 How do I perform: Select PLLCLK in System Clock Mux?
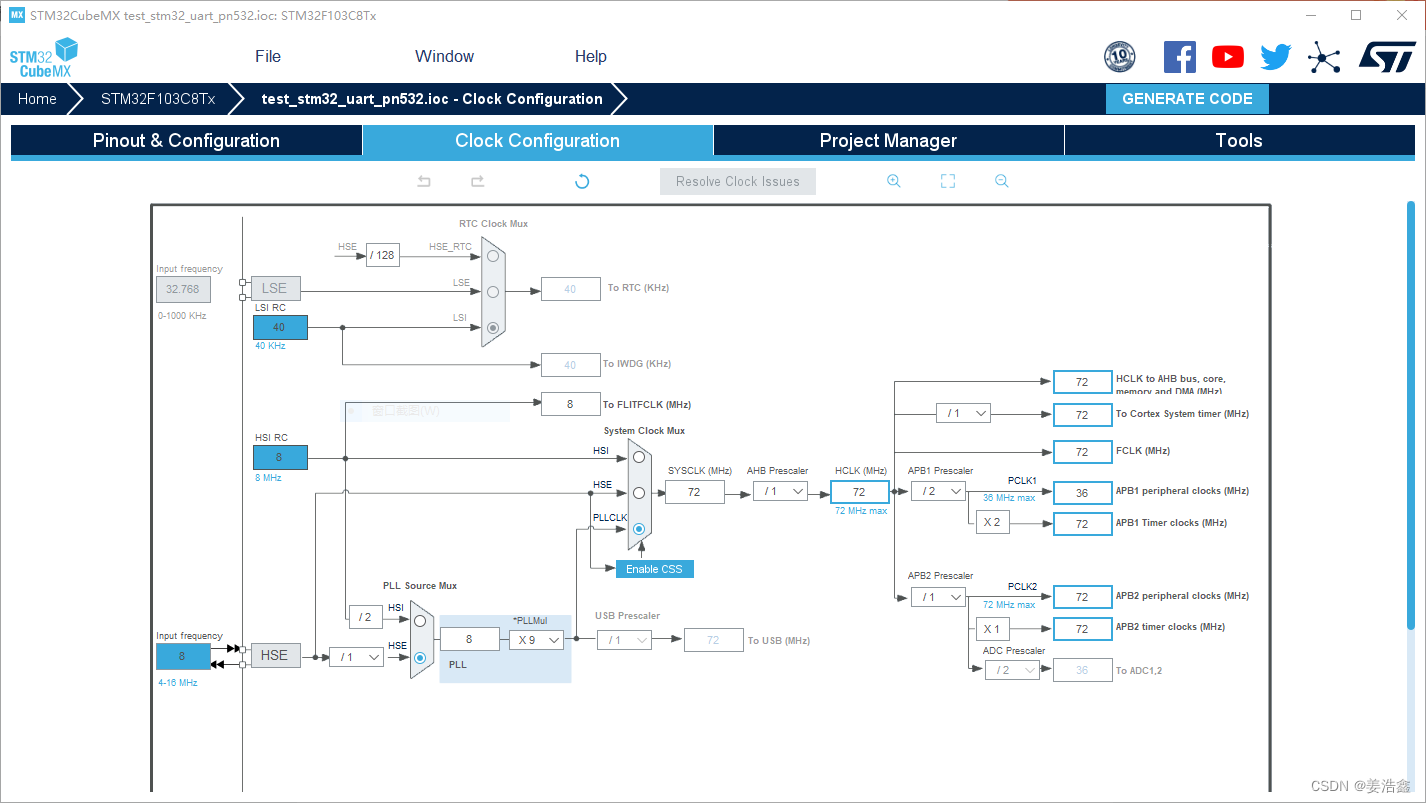click(x=639, y=528)
